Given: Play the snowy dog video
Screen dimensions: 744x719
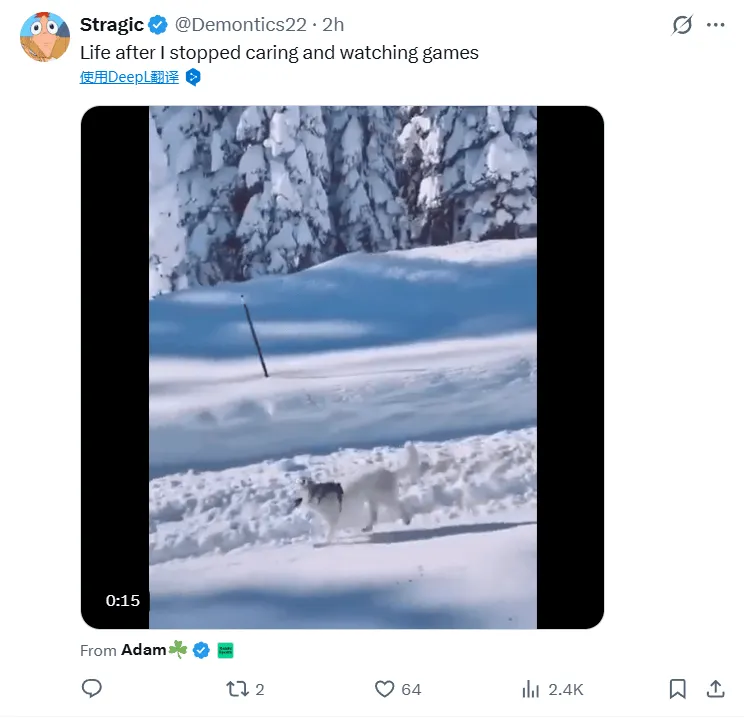Looking at the screenshot, I should click(x=342, y=367).
